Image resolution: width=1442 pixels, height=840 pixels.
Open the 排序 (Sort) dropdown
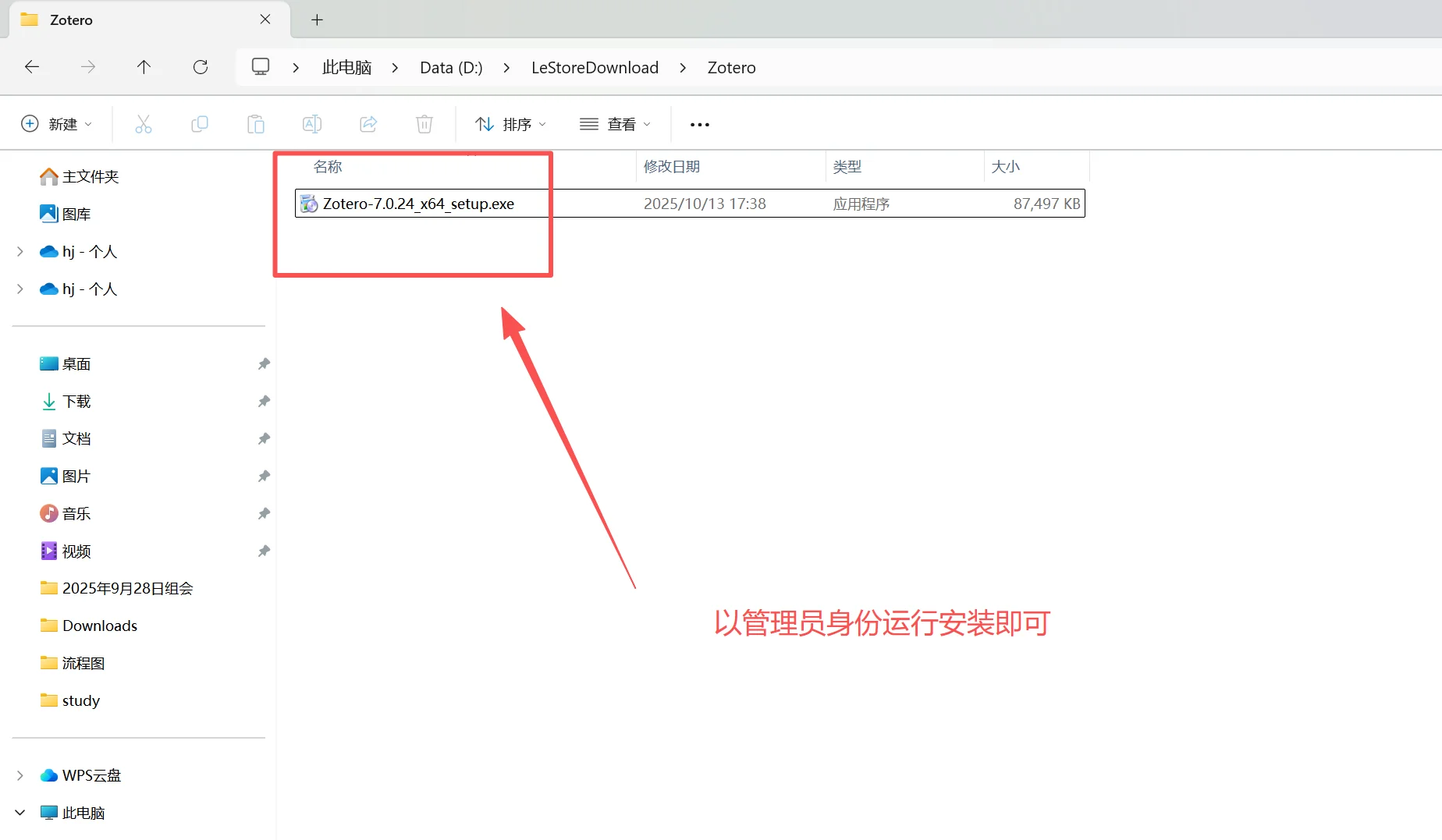(x=511, y=124)
